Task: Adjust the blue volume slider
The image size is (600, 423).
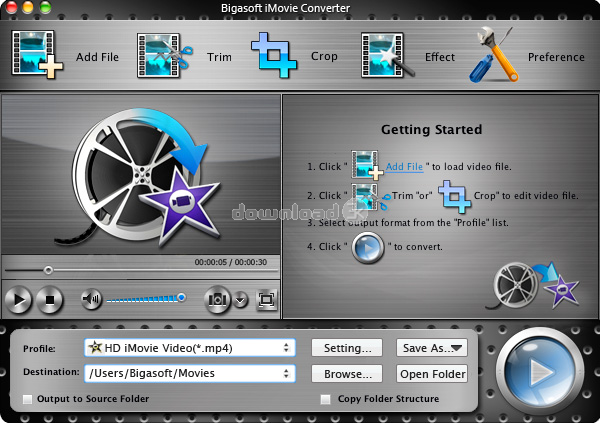Action: pos(146,298)
